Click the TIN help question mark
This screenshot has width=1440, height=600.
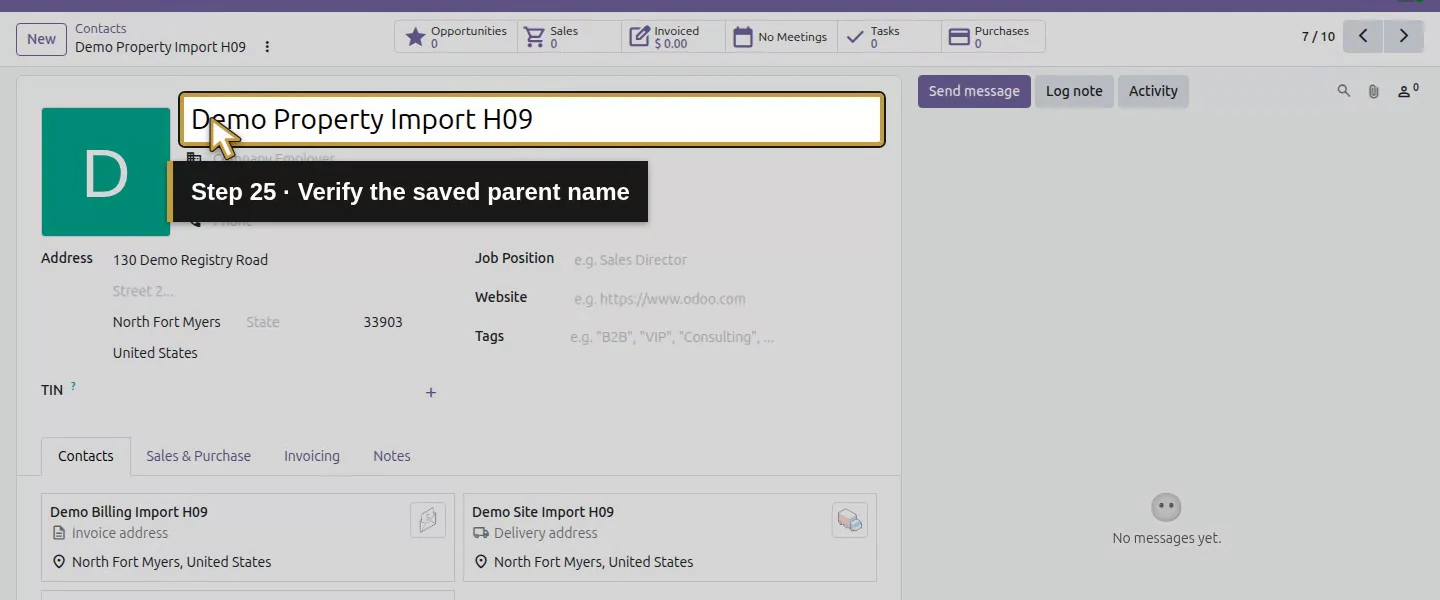click(x=73, y=386)
